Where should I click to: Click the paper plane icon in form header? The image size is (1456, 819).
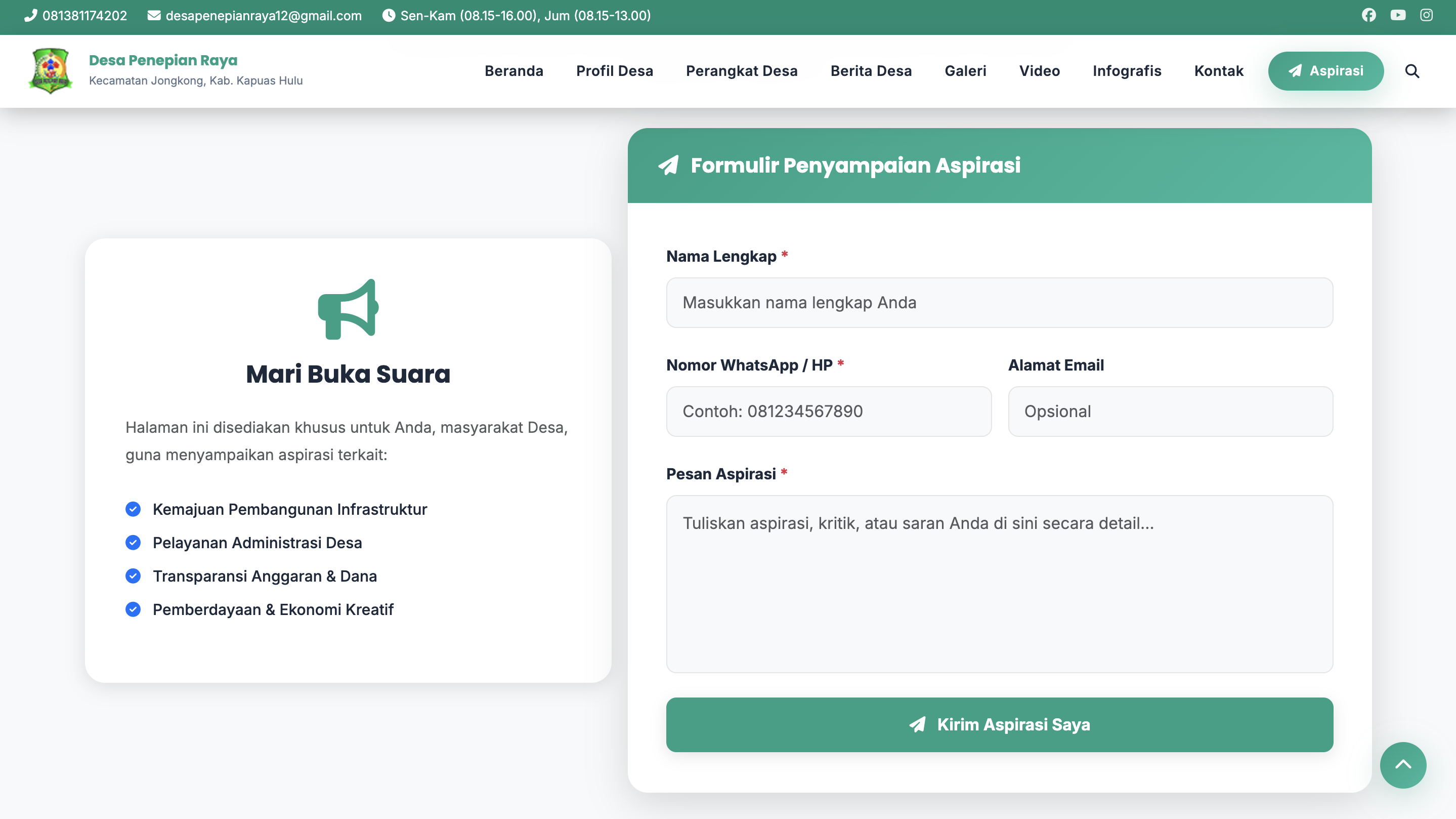(x=668, y=165)
